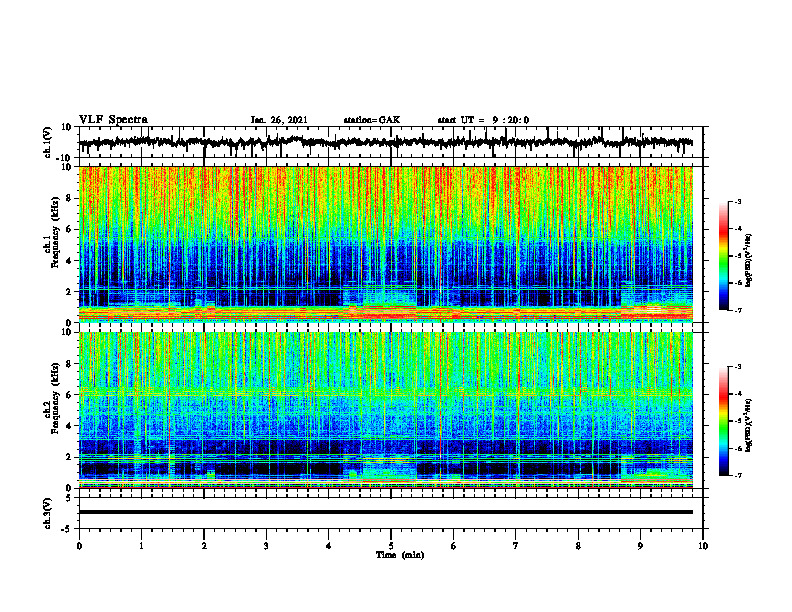
Task: Click the "6" kHz tick on ch.2 frequency axis
Action: pos(70,395)
